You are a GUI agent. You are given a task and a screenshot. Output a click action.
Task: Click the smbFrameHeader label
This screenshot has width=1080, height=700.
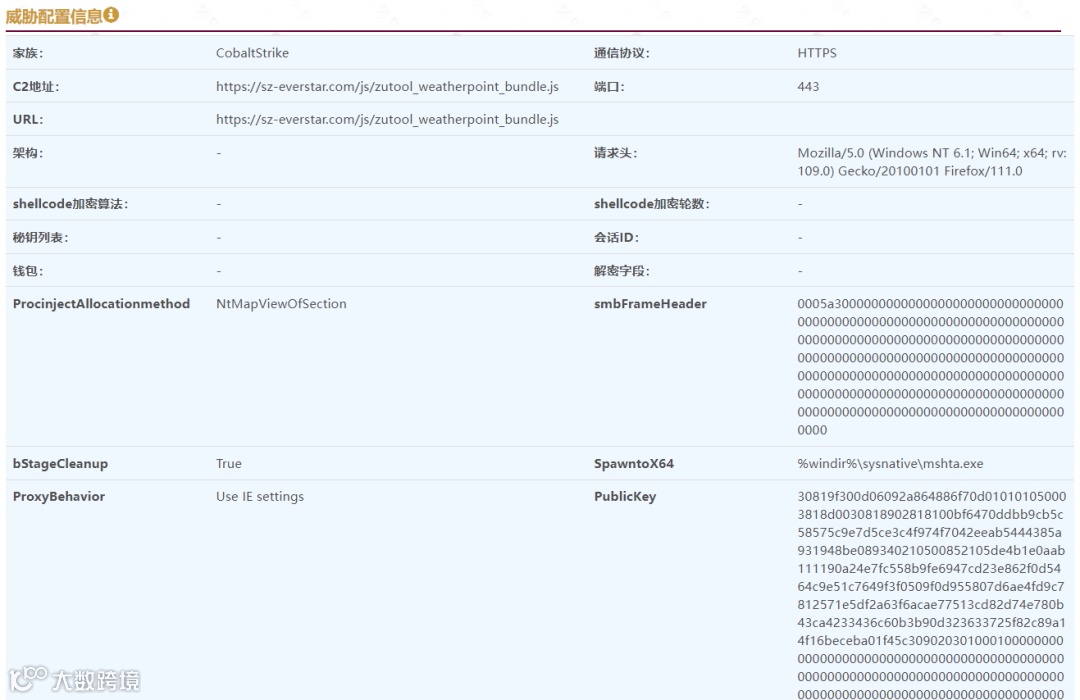(x=650, y=304)
